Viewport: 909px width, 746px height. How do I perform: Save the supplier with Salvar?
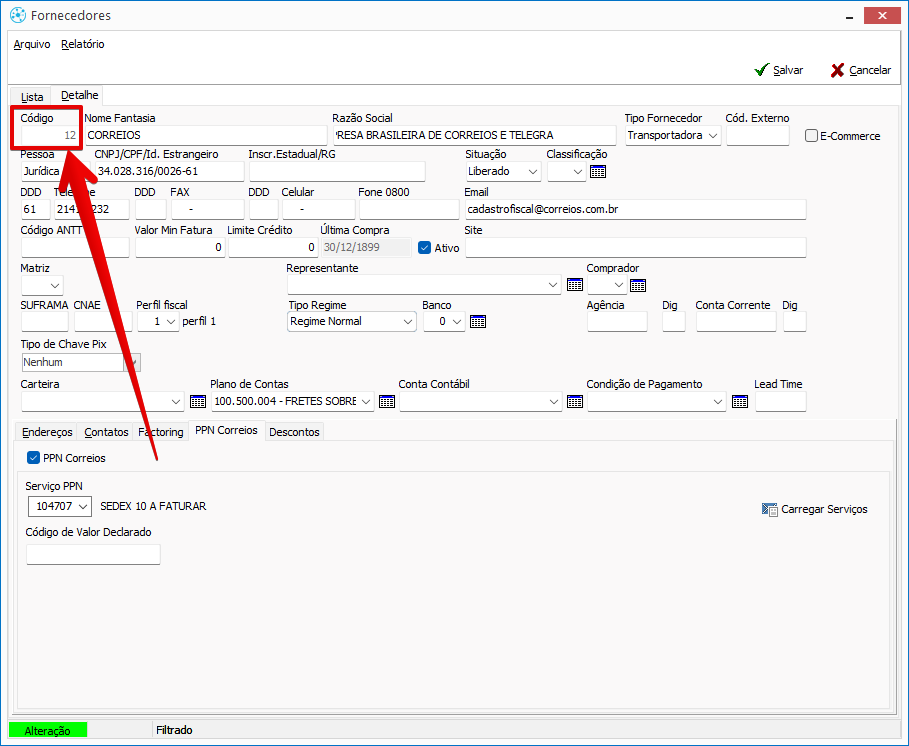[x=779, y=70]
